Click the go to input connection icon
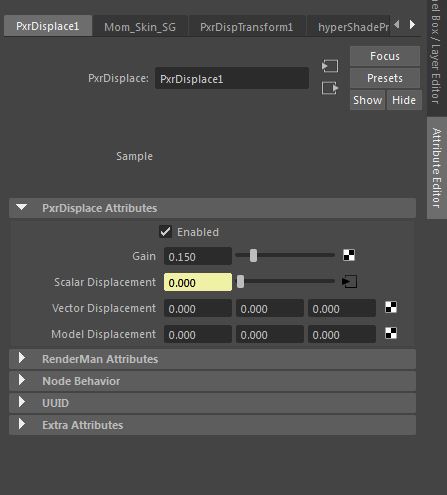The image size is (447, 495). coord(330,66)
